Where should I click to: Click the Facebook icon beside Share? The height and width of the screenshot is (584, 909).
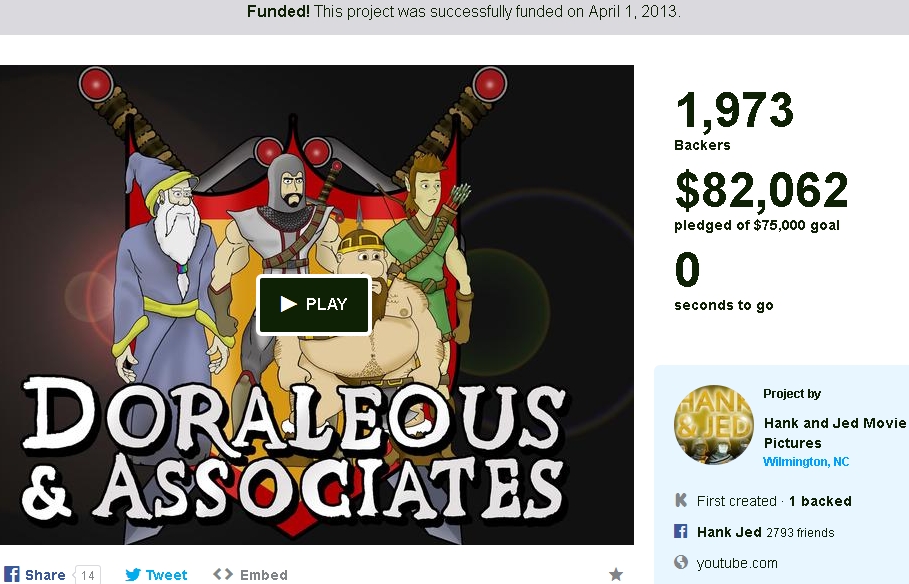pos(11,574)
